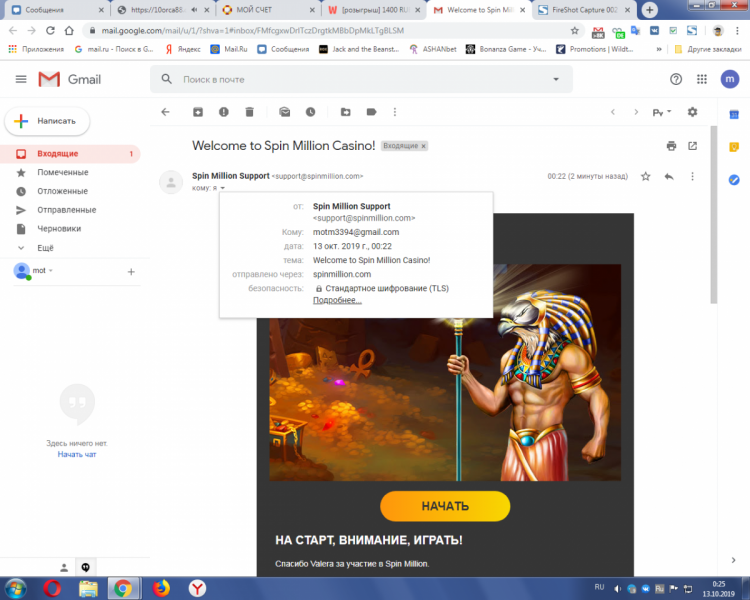Star the Spin Million email
Image resolution: width=750 pixels, height=600 pixels.
point(646,177)
